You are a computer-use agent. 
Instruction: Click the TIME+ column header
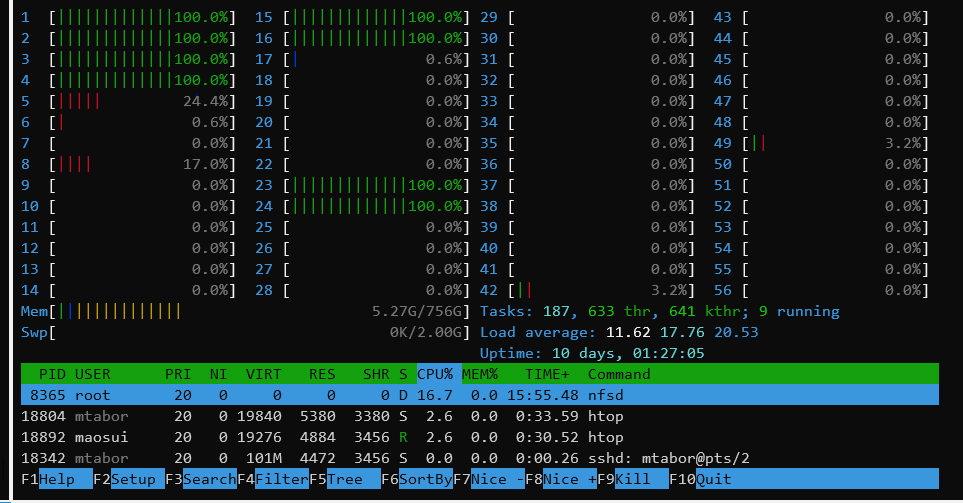(547, 374)
